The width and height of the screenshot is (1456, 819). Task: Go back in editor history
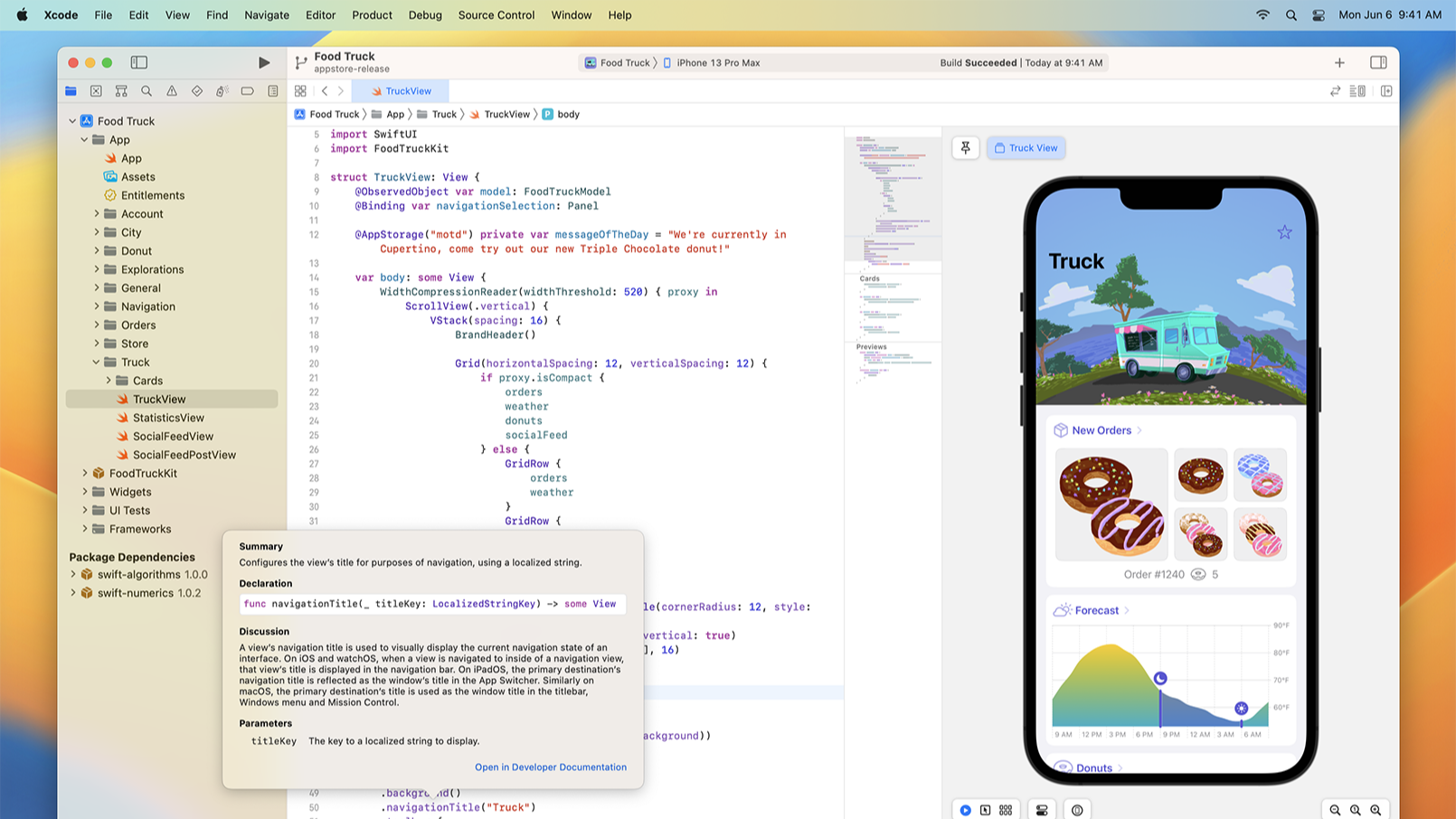pos(325,91)
